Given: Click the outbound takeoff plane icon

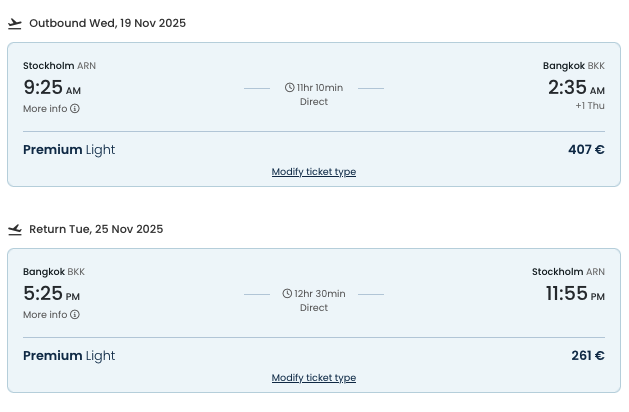Looking at the screenshot, I should click(15, 23).
